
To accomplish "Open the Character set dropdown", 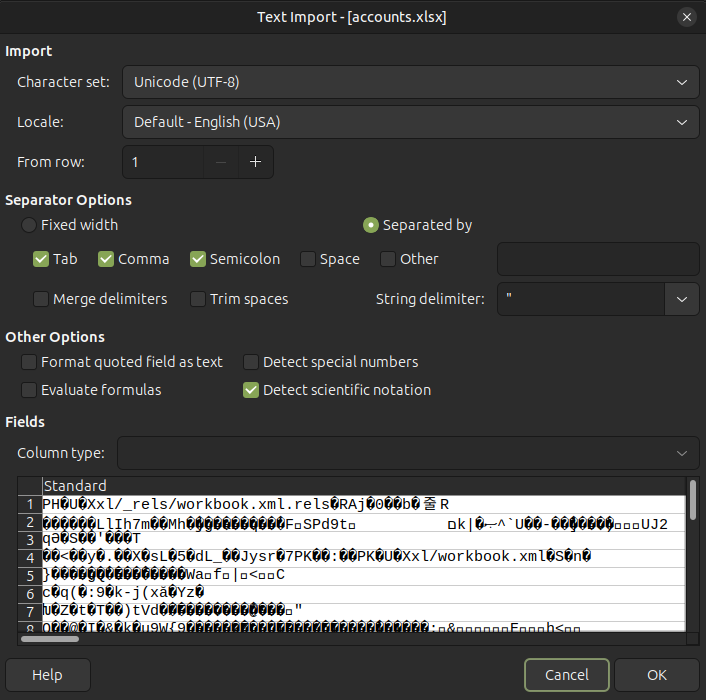I will [x=410, y=82].
